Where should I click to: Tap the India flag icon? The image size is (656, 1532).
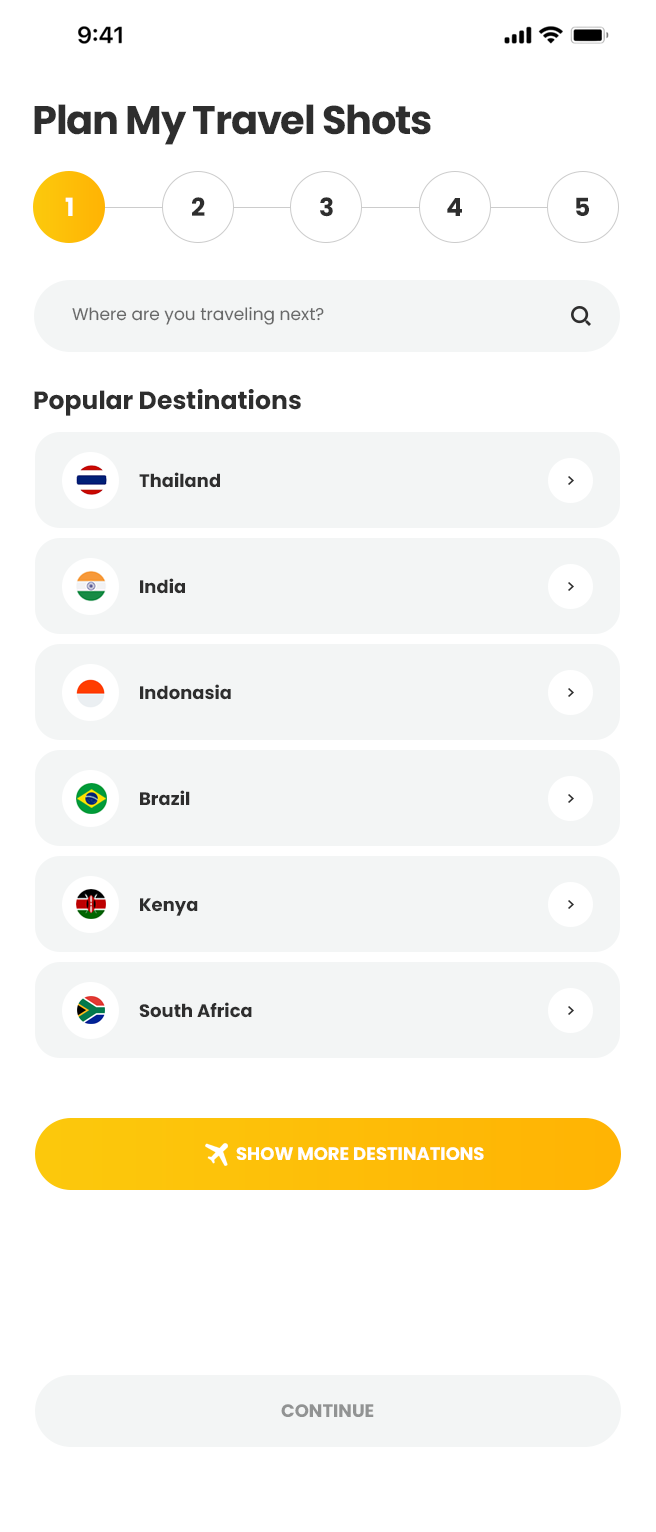coord(91,587)
